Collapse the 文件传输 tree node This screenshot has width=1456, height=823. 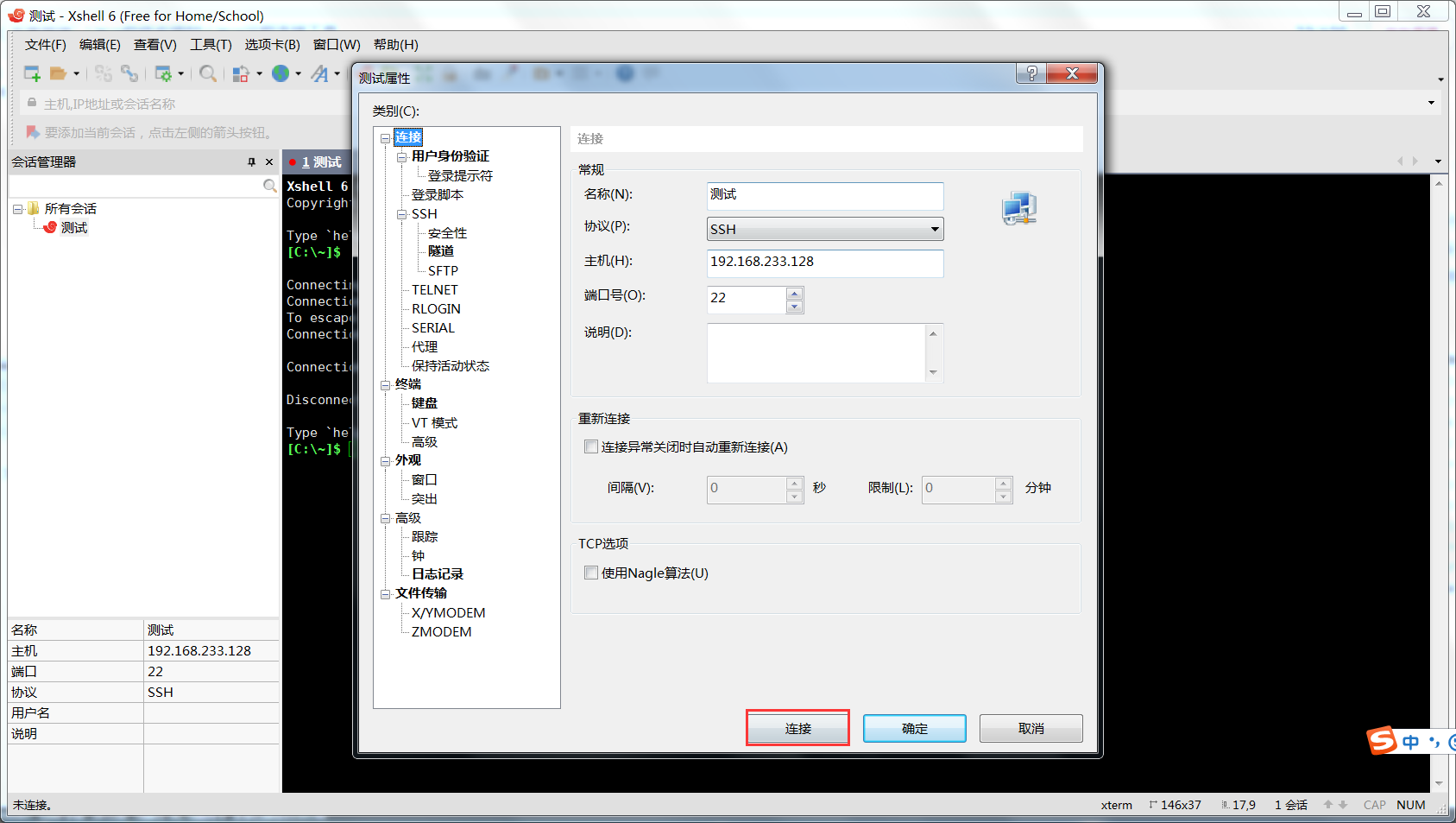pyautogui.click(x=385, y=594)
